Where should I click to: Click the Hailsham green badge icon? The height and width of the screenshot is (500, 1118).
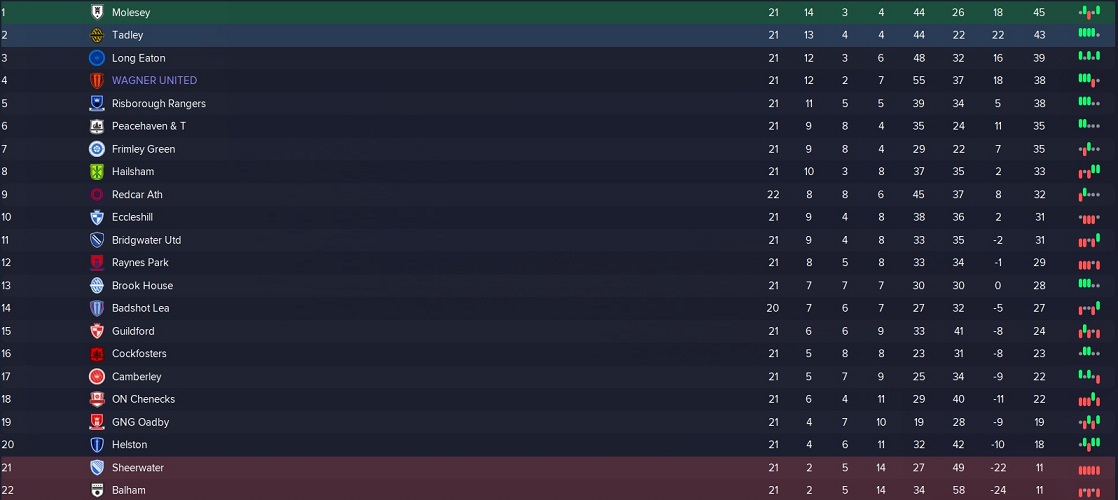point(97,172)
